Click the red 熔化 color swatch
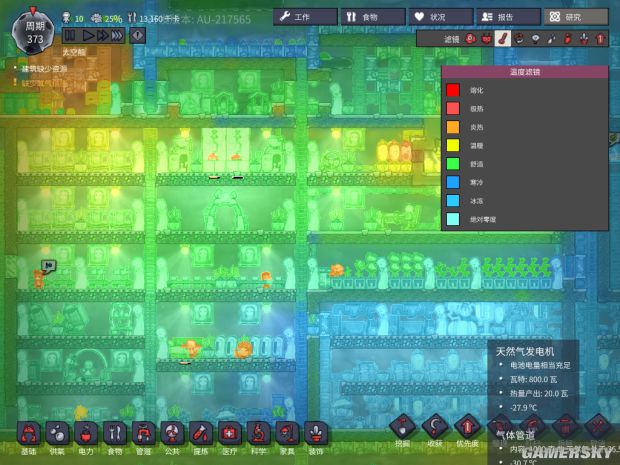 (454, 90)
